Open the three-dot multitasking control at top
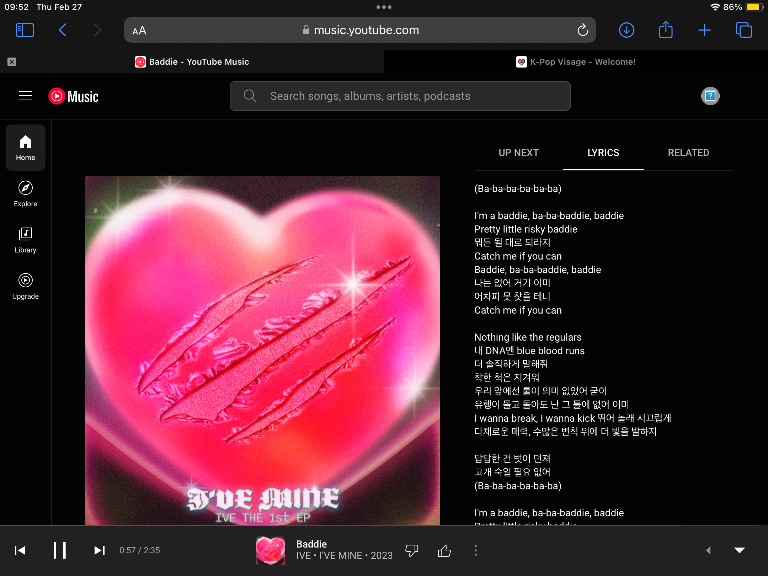 point(384,7)
